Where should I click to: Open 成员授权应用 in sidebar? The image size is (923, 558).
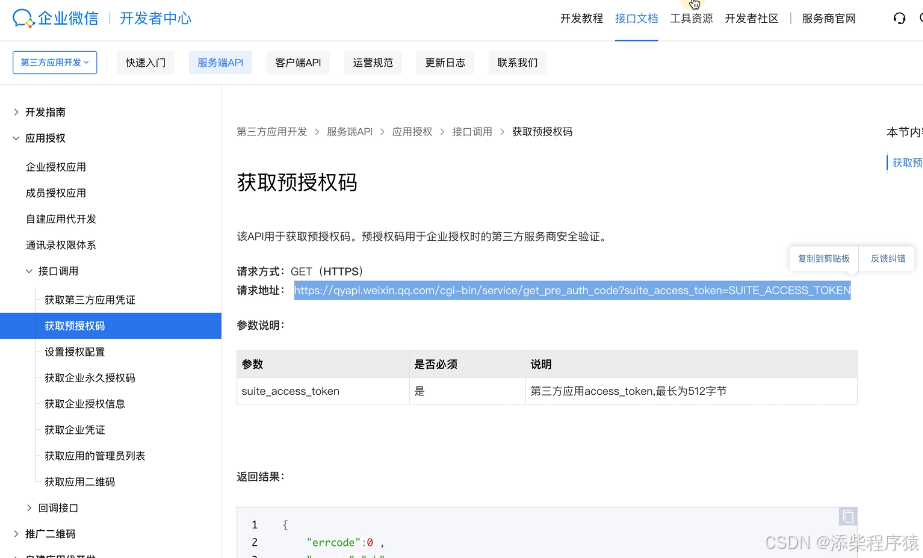(56, 193)
